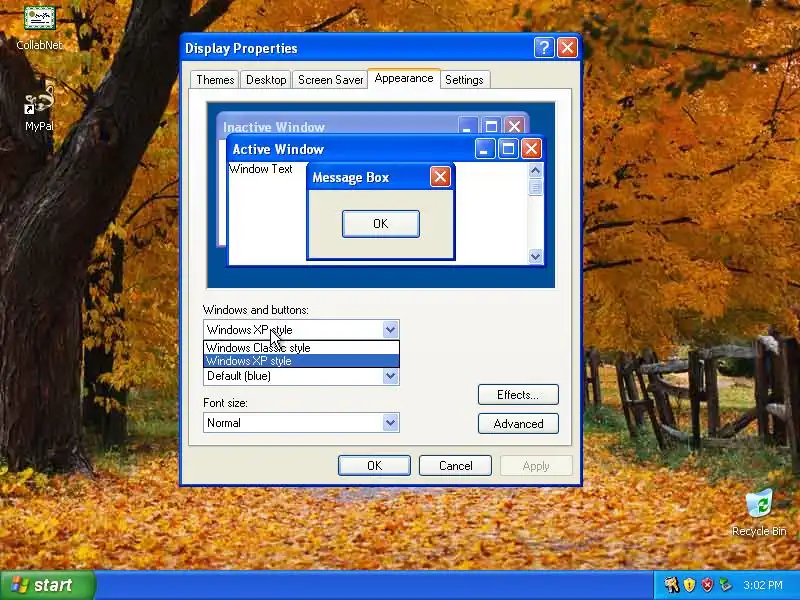
Task: Select the MyPal desktop shortcut icon
Action: (39, 108)
